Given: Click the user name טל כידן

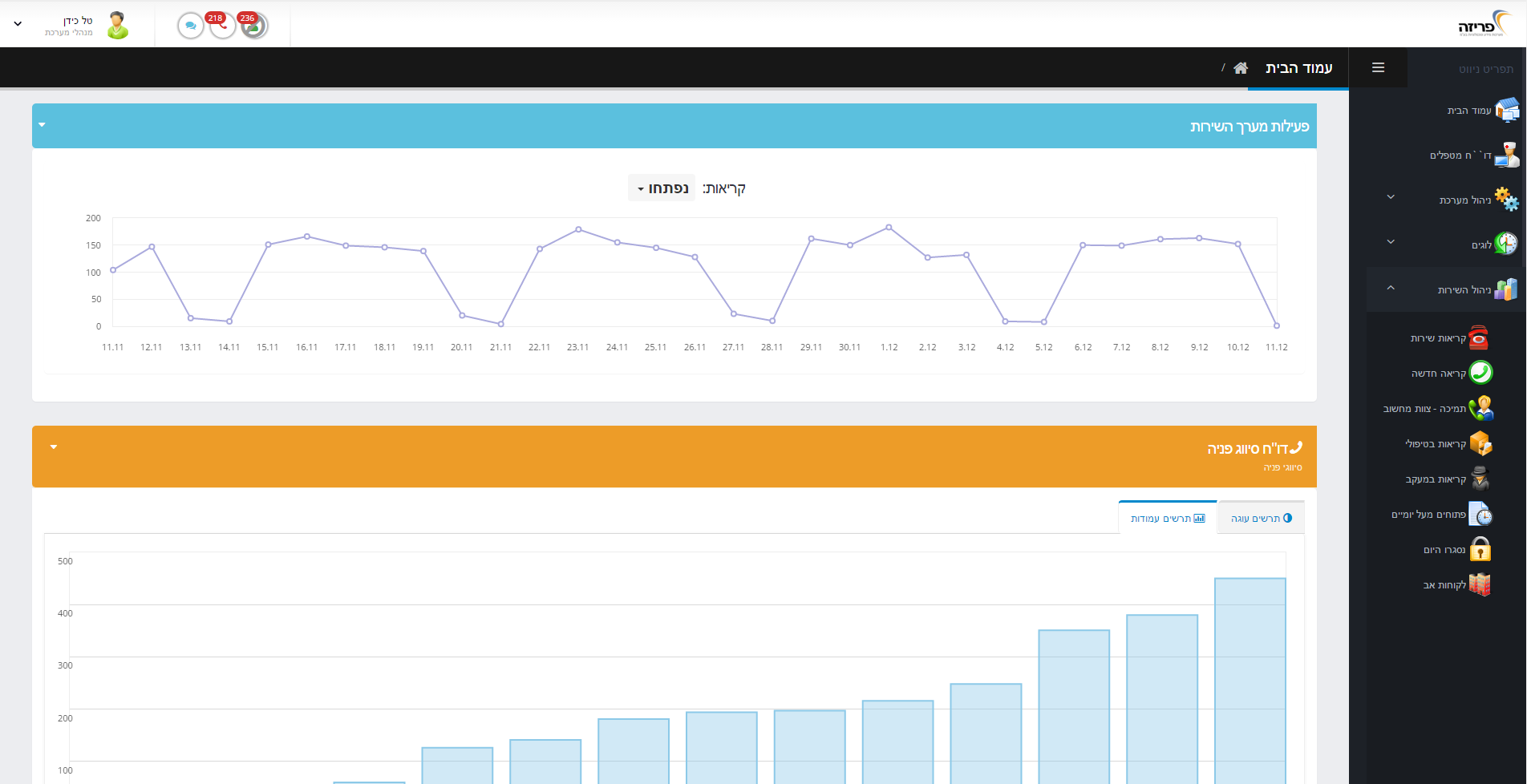Looking at the screenshot, I should [78, 20].
